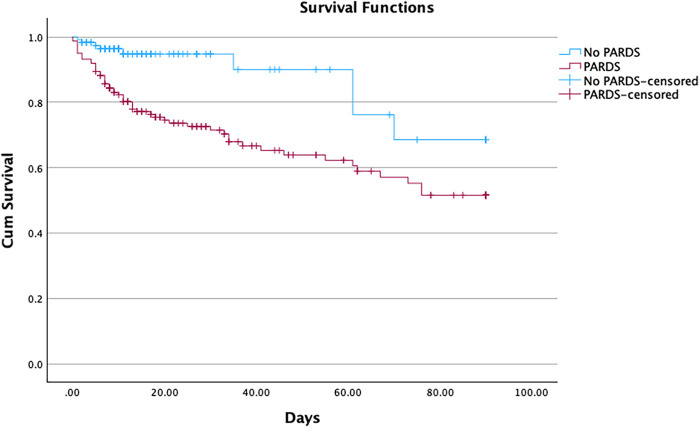Click the PARDS-censored legend marker
Screen dimensions: 700x428
click(570, 95)
